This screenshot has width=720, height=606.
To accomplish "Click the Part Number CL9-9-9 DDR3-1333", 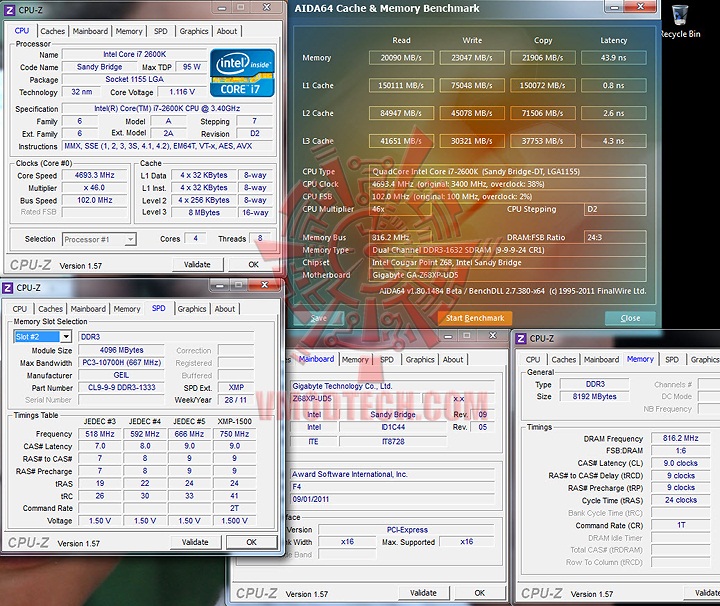I will (121, 387).
